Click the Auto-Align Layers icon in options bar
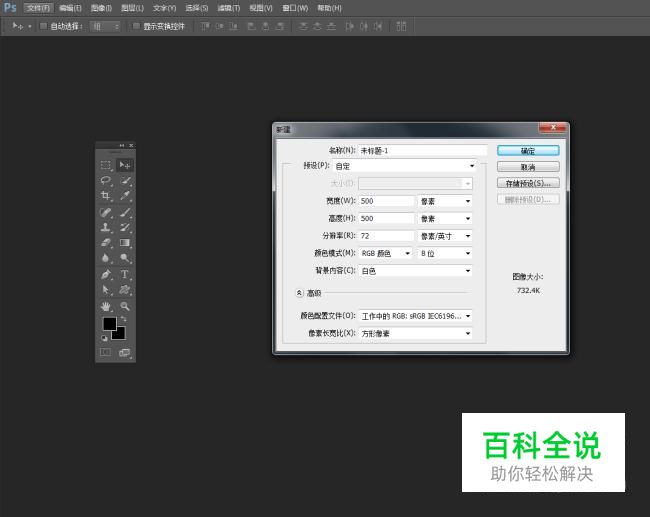This screenshot has height=517, width=650. 401,26
